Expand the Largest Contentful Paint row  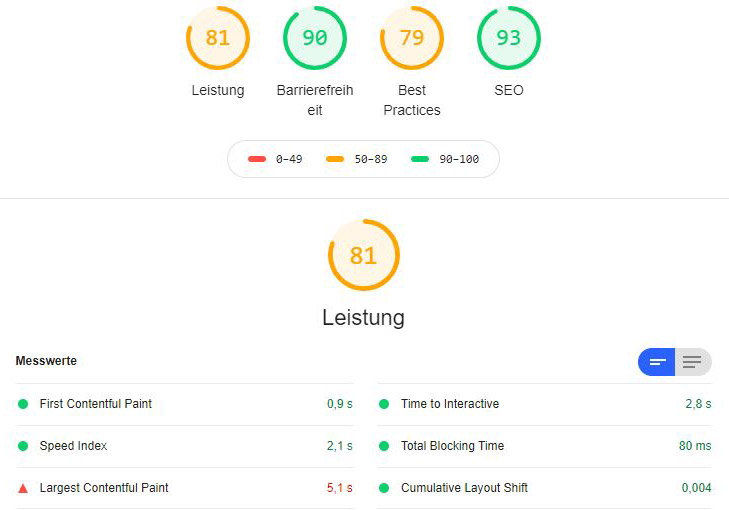[104, 488]
